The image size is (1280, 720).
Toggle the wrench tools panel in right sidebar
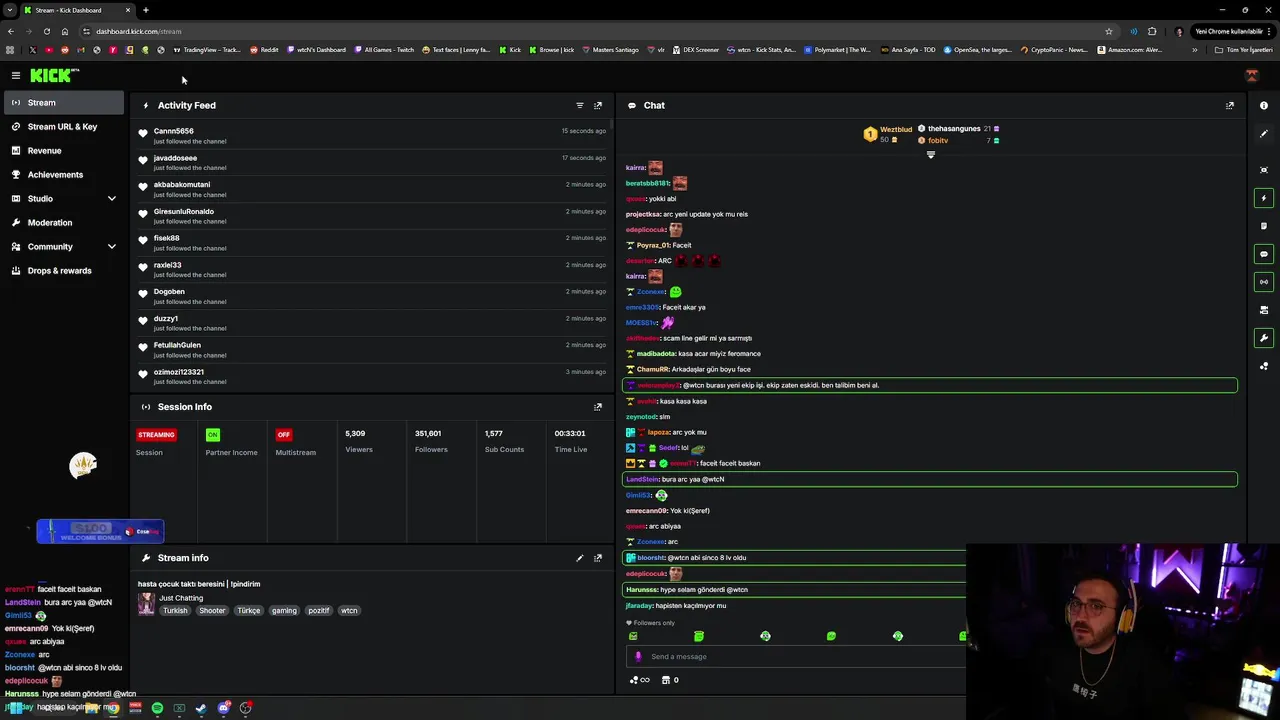click(1264, 338)
